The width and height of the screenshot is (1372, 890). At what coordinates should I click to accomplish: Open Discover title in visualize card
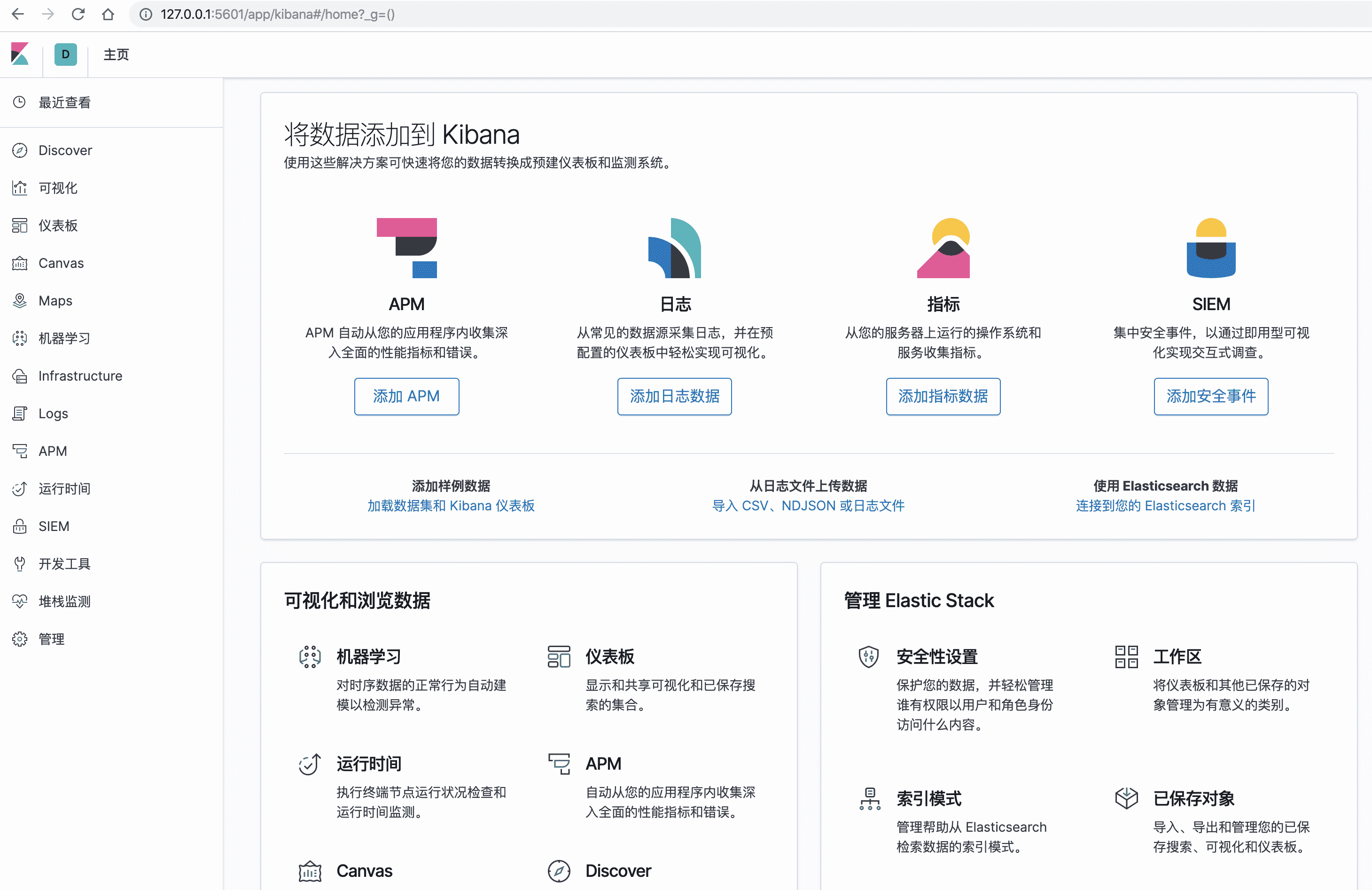click(x=618, y=870)
